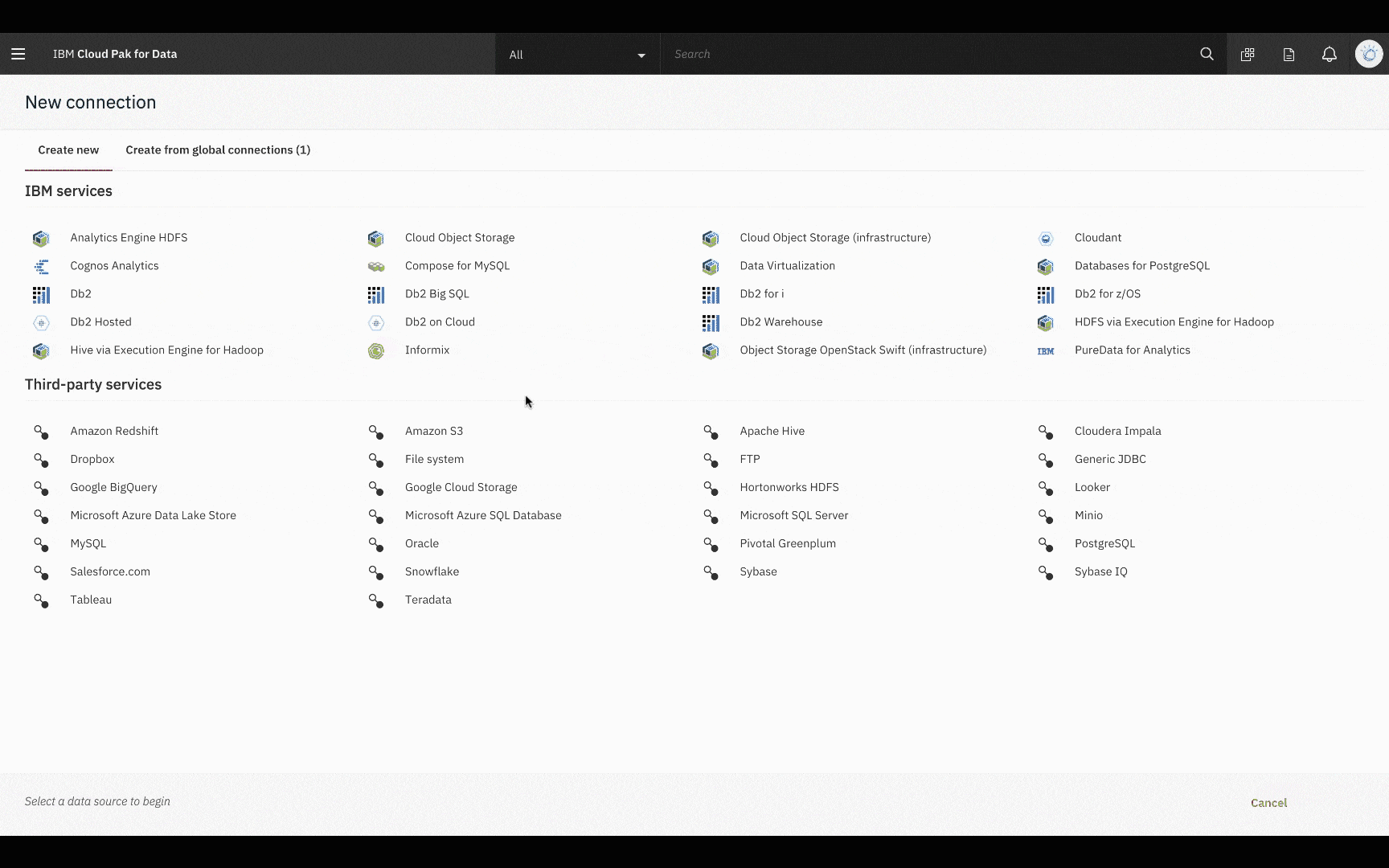
Task: Click the PureData for Analytics IBM icon
Action: [x=1045, y=350]
